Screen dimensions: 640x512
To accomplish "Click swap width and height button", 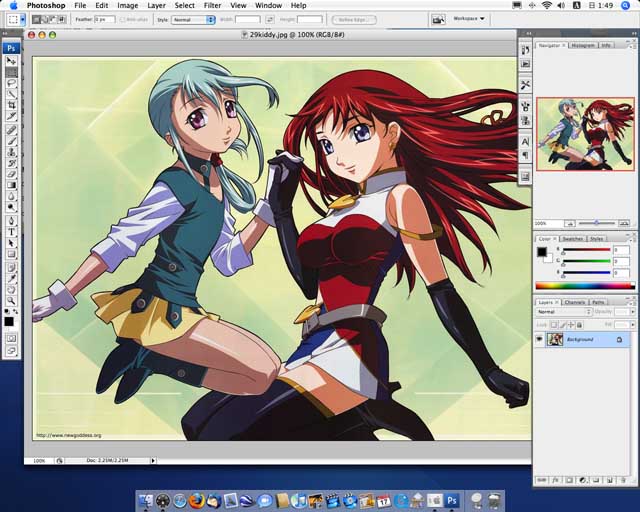I will [x=269, y=20].
